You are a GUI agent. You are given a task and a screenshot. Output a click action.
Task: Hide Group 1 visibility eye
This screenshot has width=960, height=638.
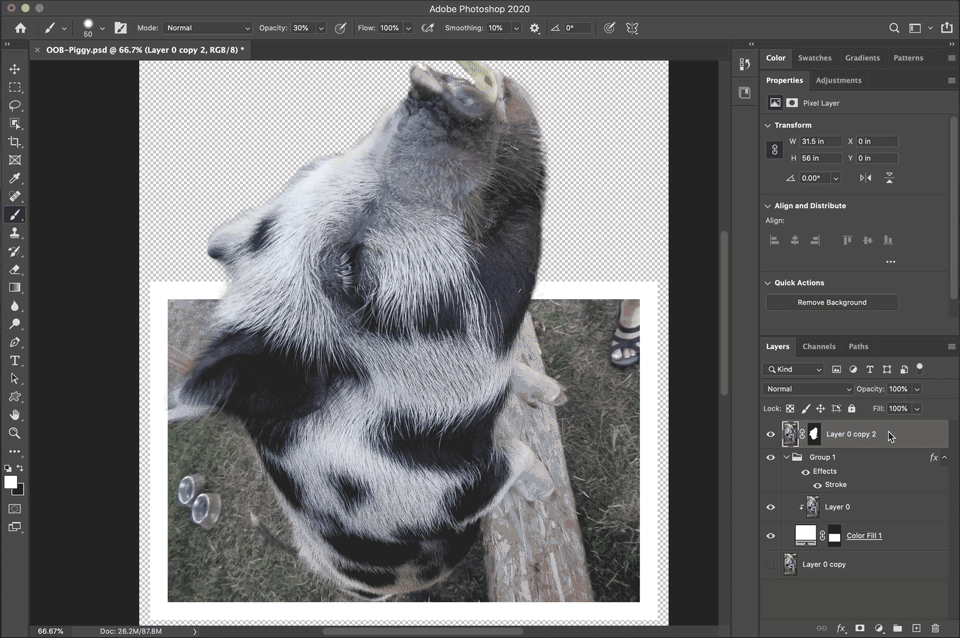[771, 457]
